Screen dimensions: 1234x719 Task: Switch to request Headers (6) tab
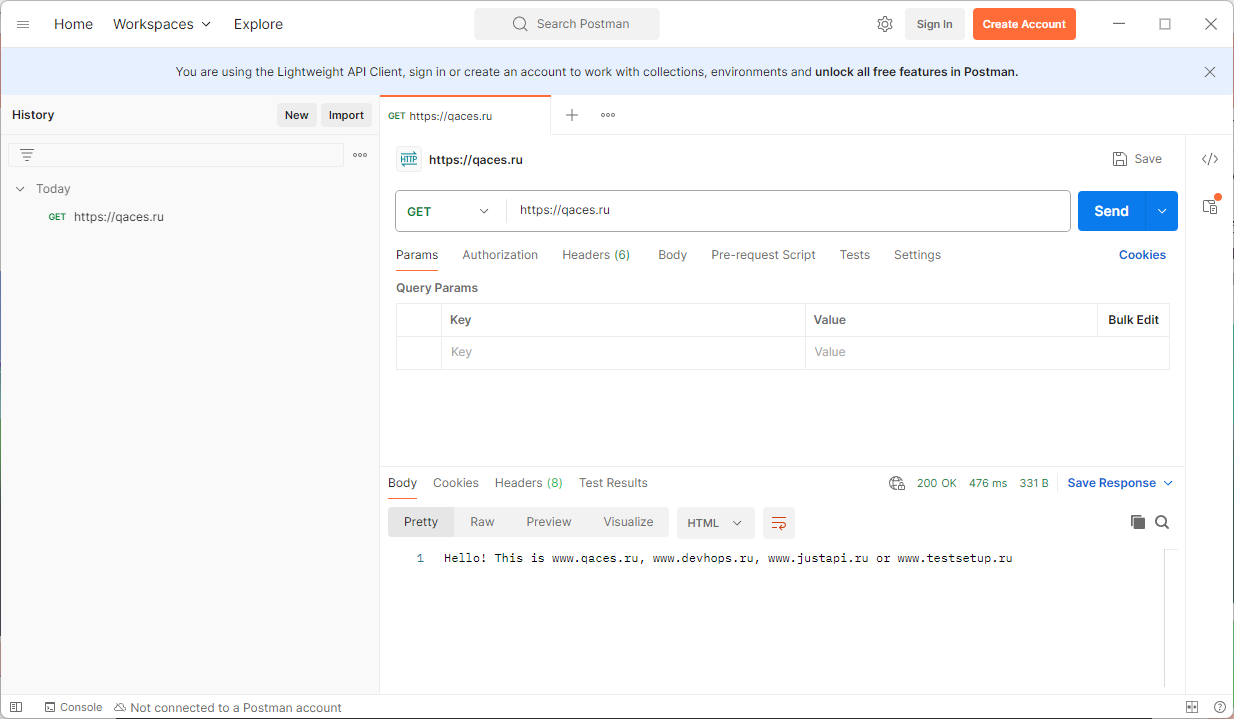(x=596, y=255)
